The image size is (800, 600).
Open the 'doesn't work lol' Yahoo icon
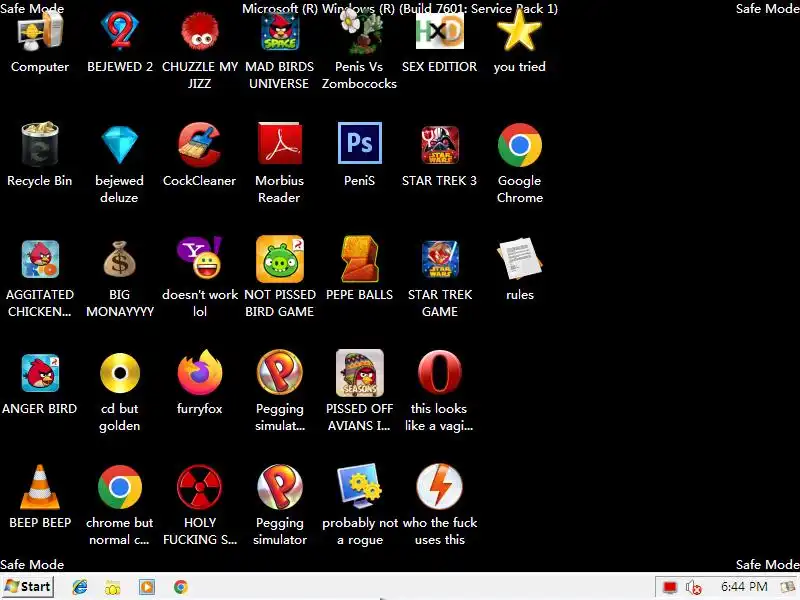199,258
